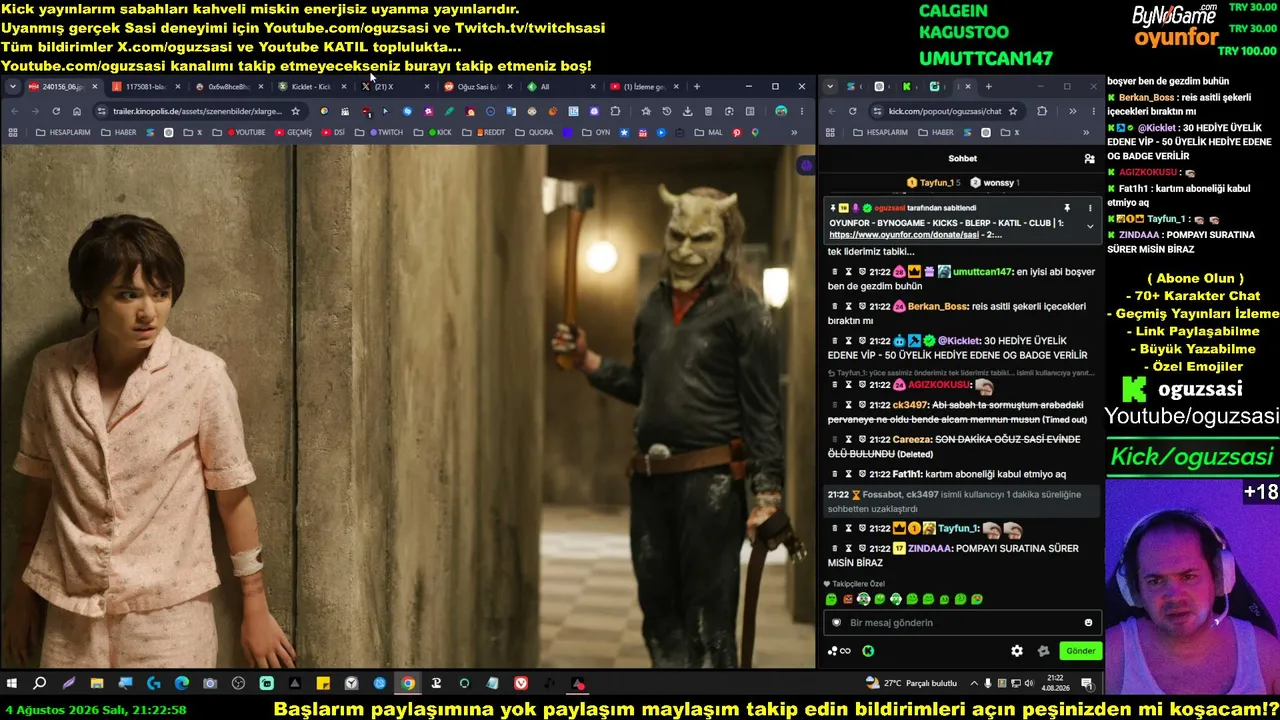This screenshot has width=1280, height=720.
Task: Open File Explorer from the taskbar
Action: 97,684
